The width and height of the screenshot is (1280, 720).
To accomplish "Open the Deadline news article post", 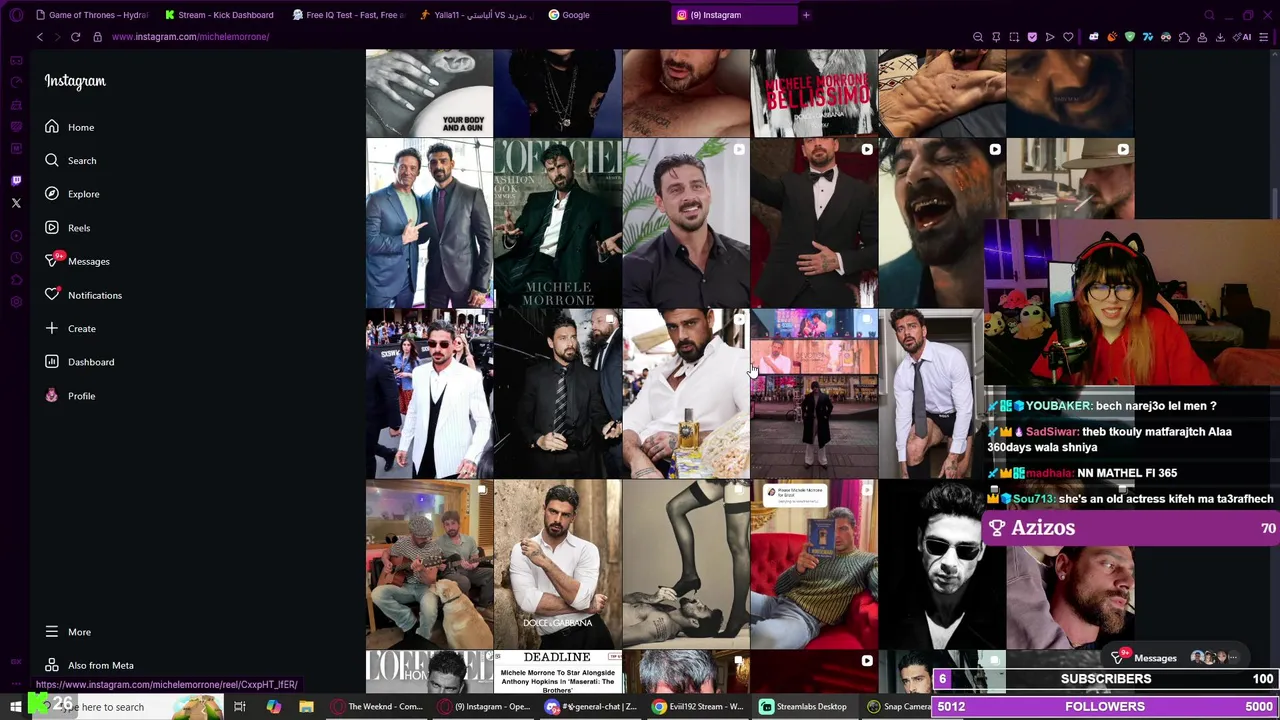I will (557, 672).
